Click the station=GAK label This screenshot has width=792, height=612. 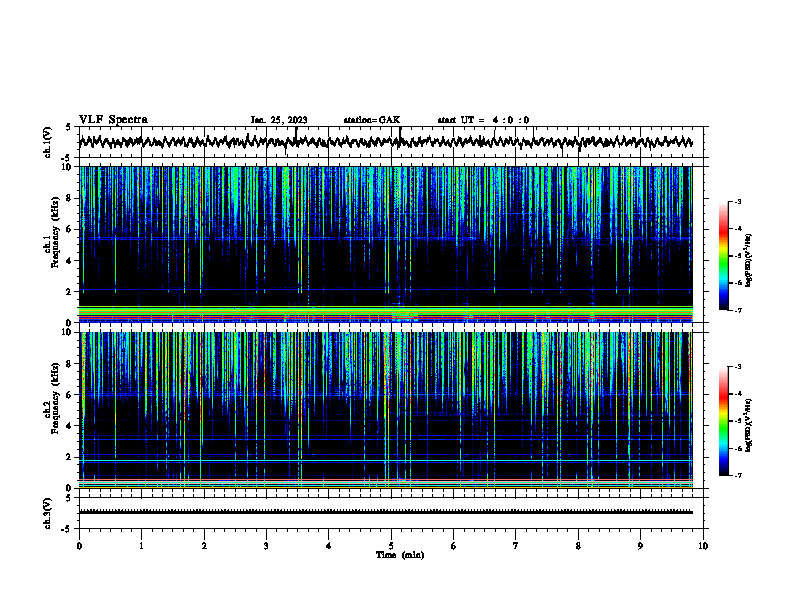(372, 120)
